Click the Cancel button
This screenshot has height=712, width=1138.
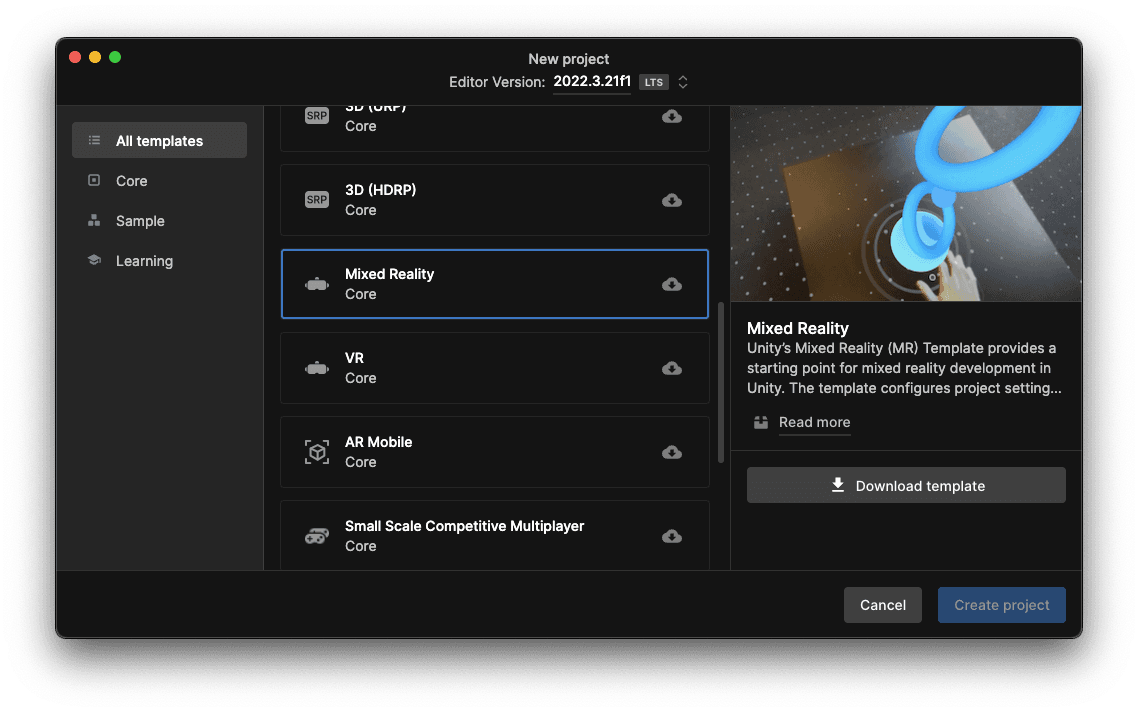click(882, 605)
